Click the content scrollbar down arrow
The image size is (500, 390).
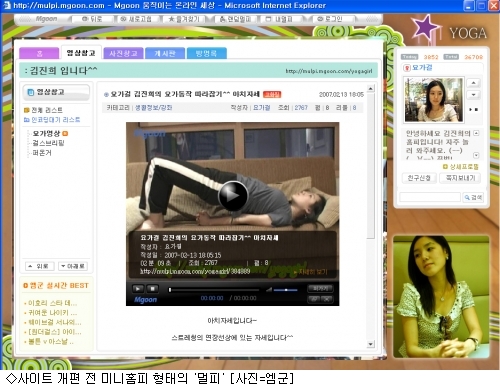(x=370, y=344)
